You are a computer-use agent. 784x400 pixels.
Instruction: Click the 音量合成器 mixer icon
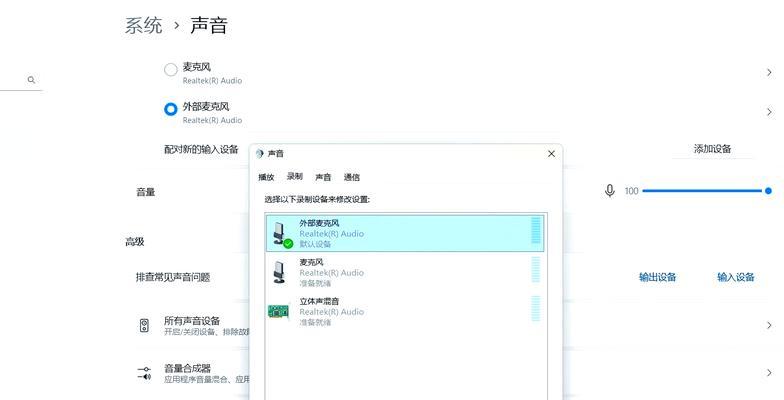[144, 373]
